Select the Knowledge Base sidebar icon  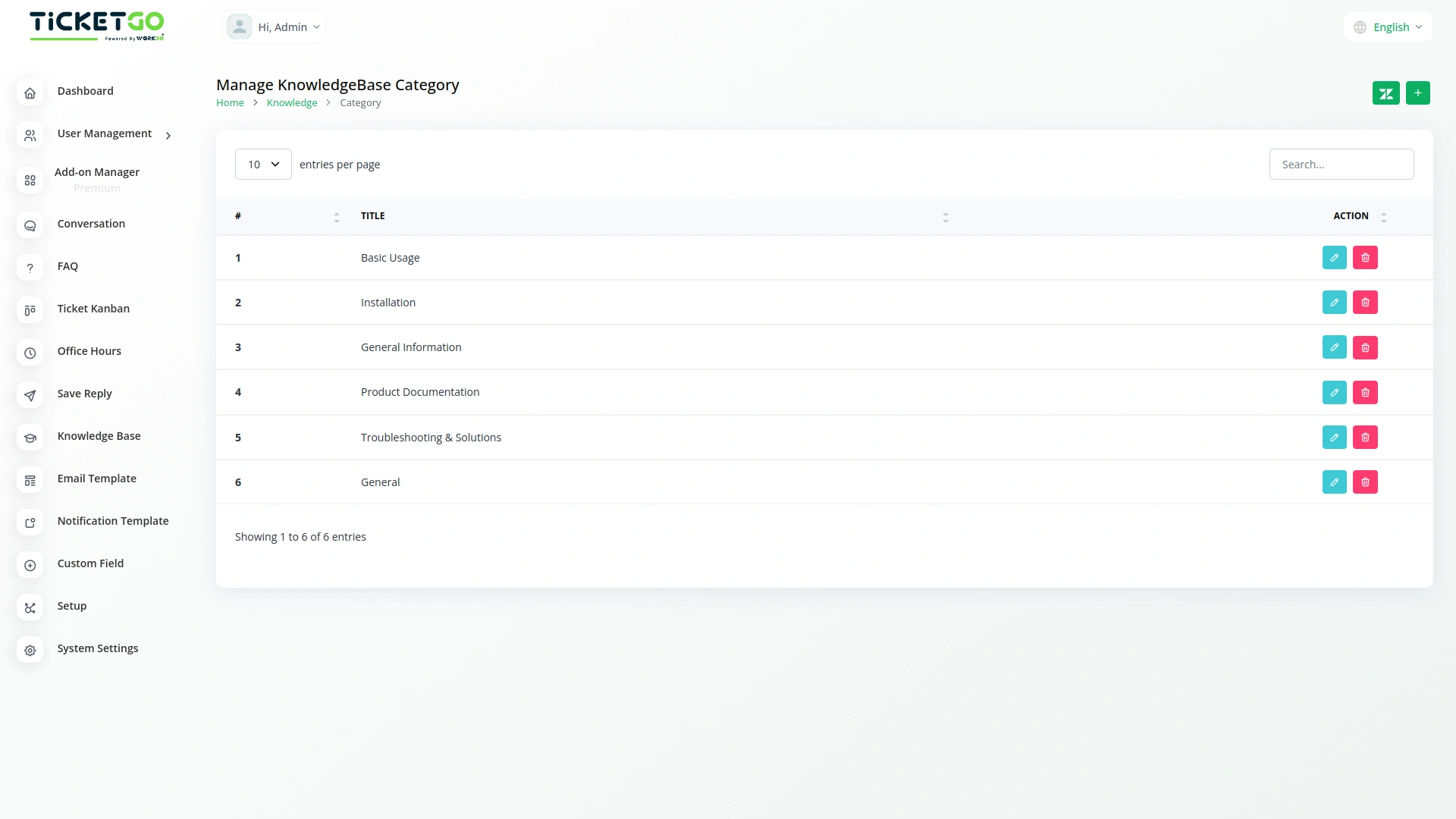(30, 438)
